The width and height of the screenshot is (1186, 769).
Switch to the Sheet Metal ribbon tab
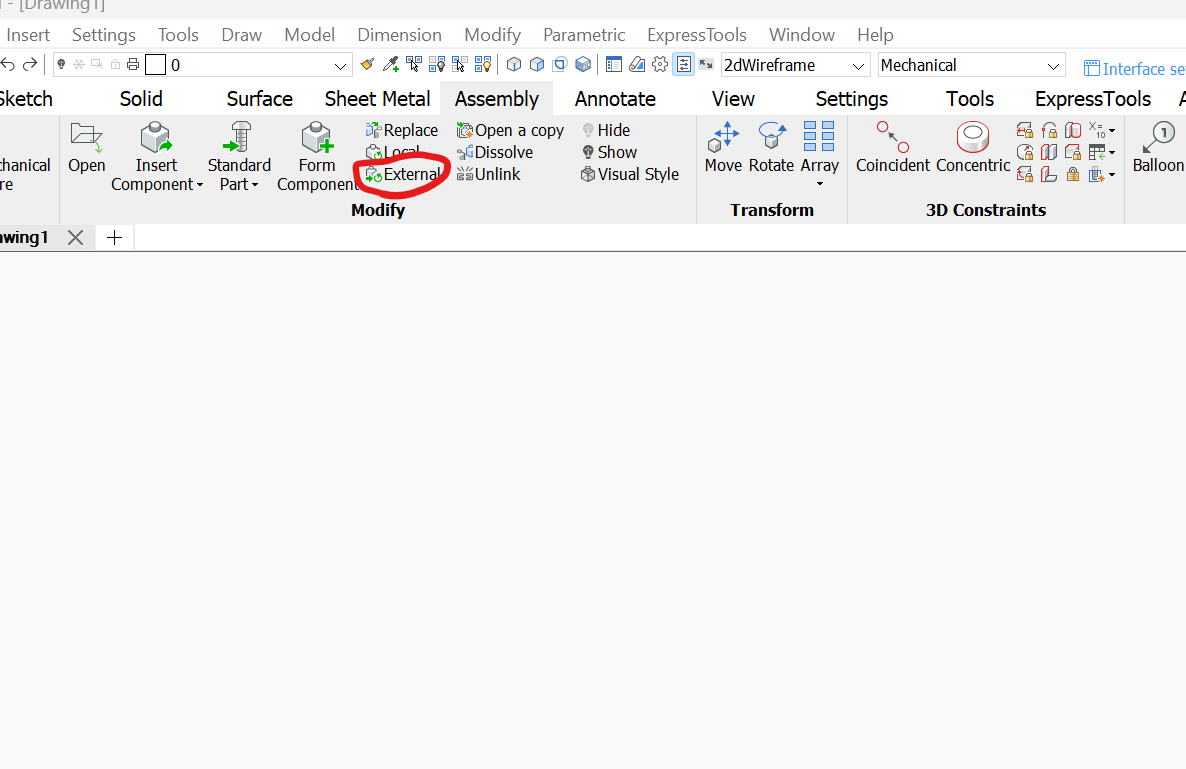pos(377,99)
